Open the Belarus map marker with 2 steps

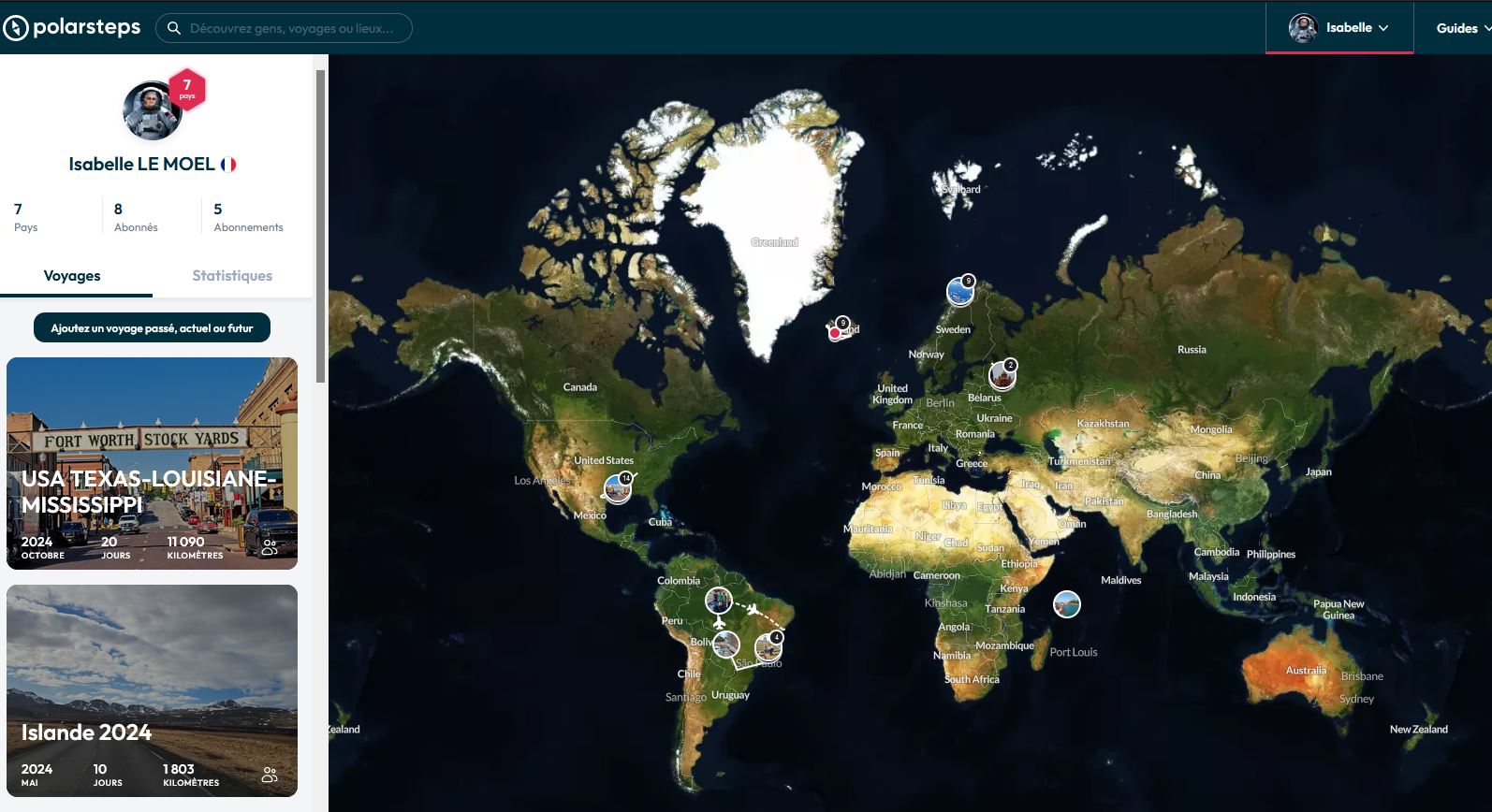1002,375
